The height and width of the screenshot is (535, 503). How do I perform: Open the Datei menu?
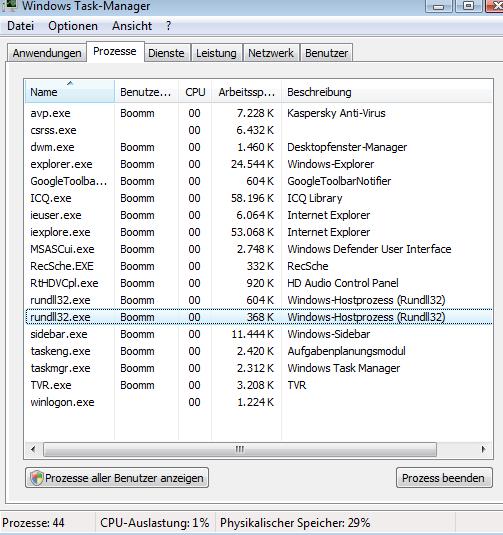[20, 26]
